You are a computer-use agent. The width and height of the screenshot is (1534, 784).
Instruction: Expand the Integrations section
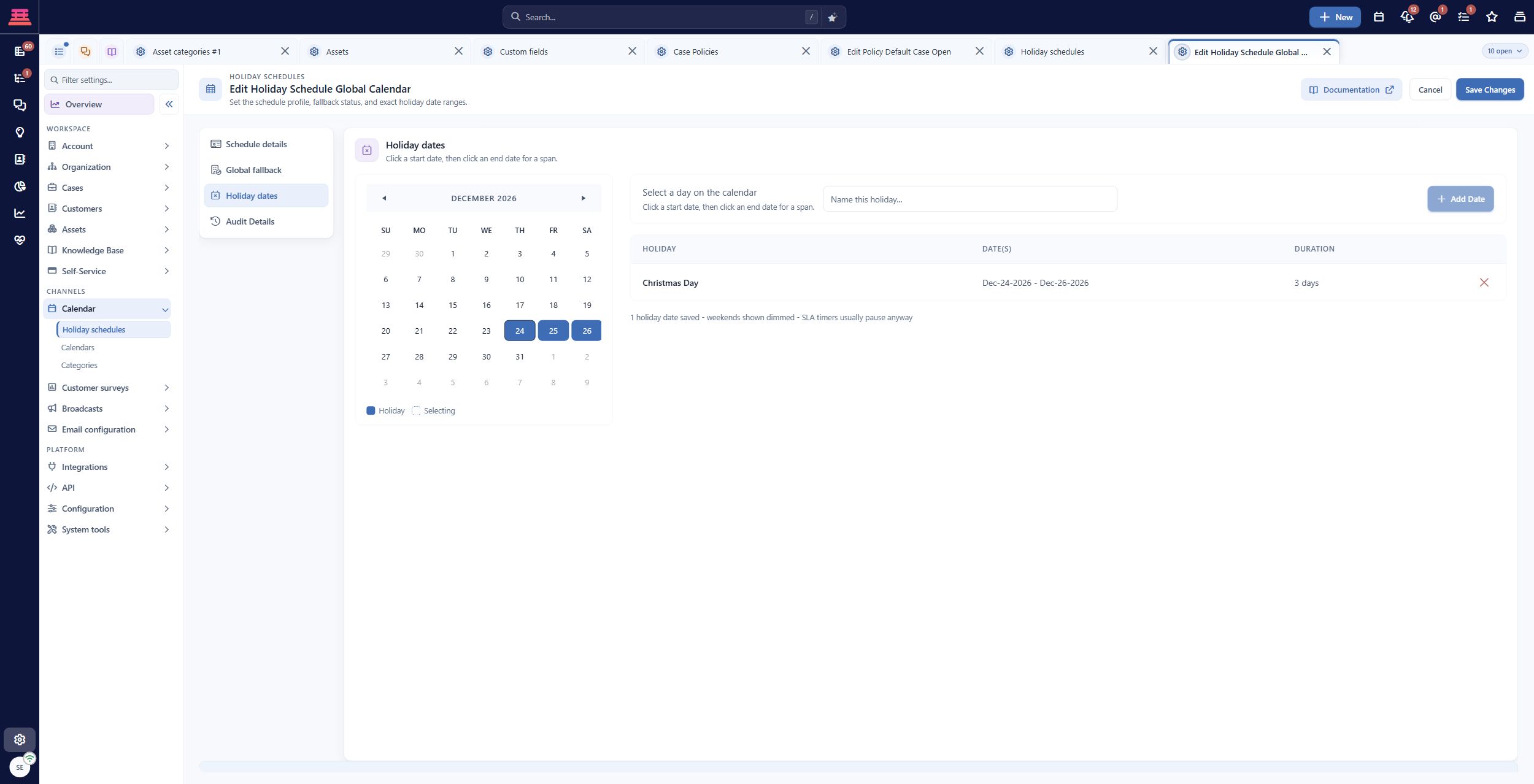tap(109, 467)
